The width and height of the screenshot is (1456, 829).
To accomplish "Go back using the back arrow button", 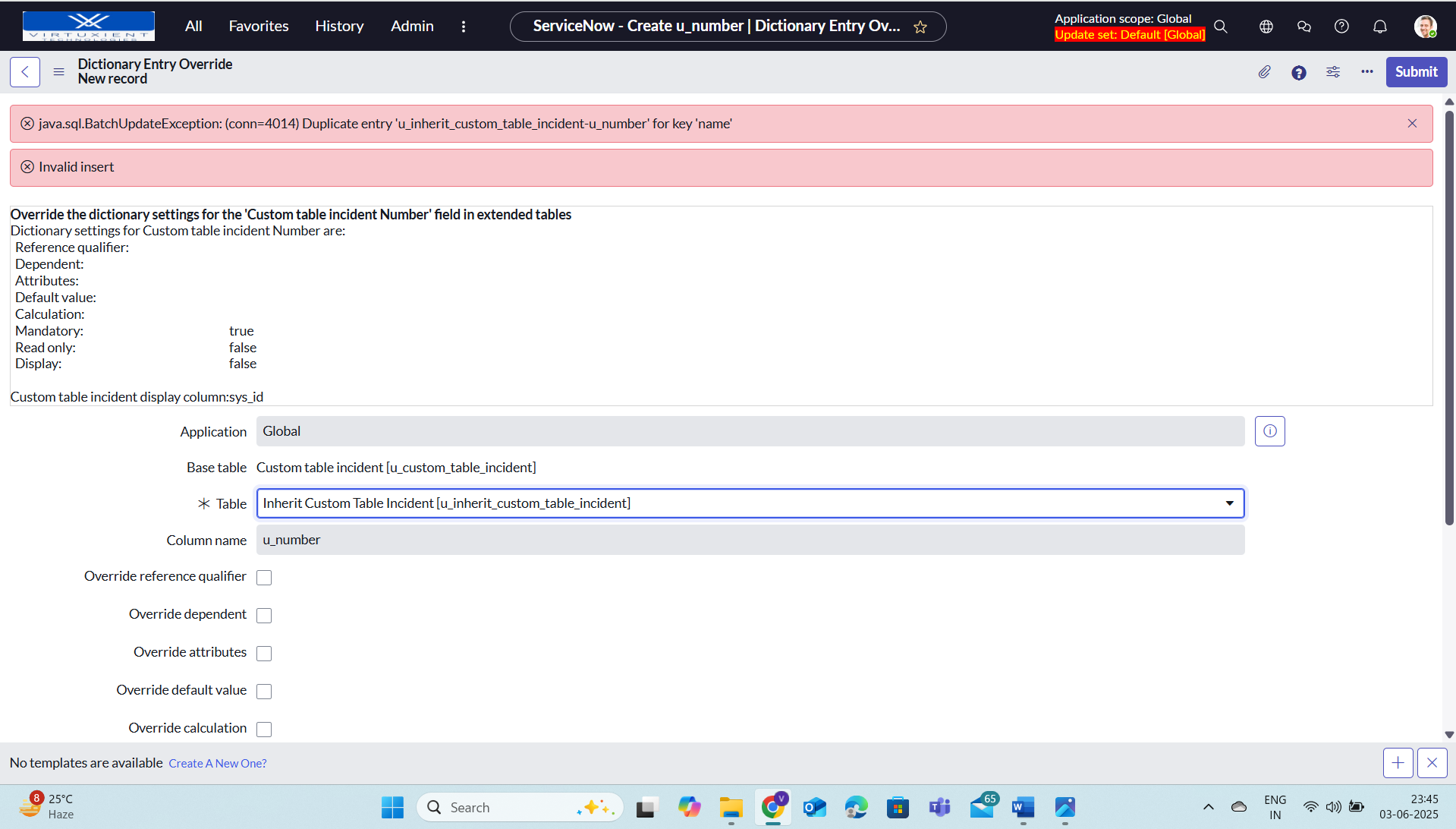I will coord(25,72).
